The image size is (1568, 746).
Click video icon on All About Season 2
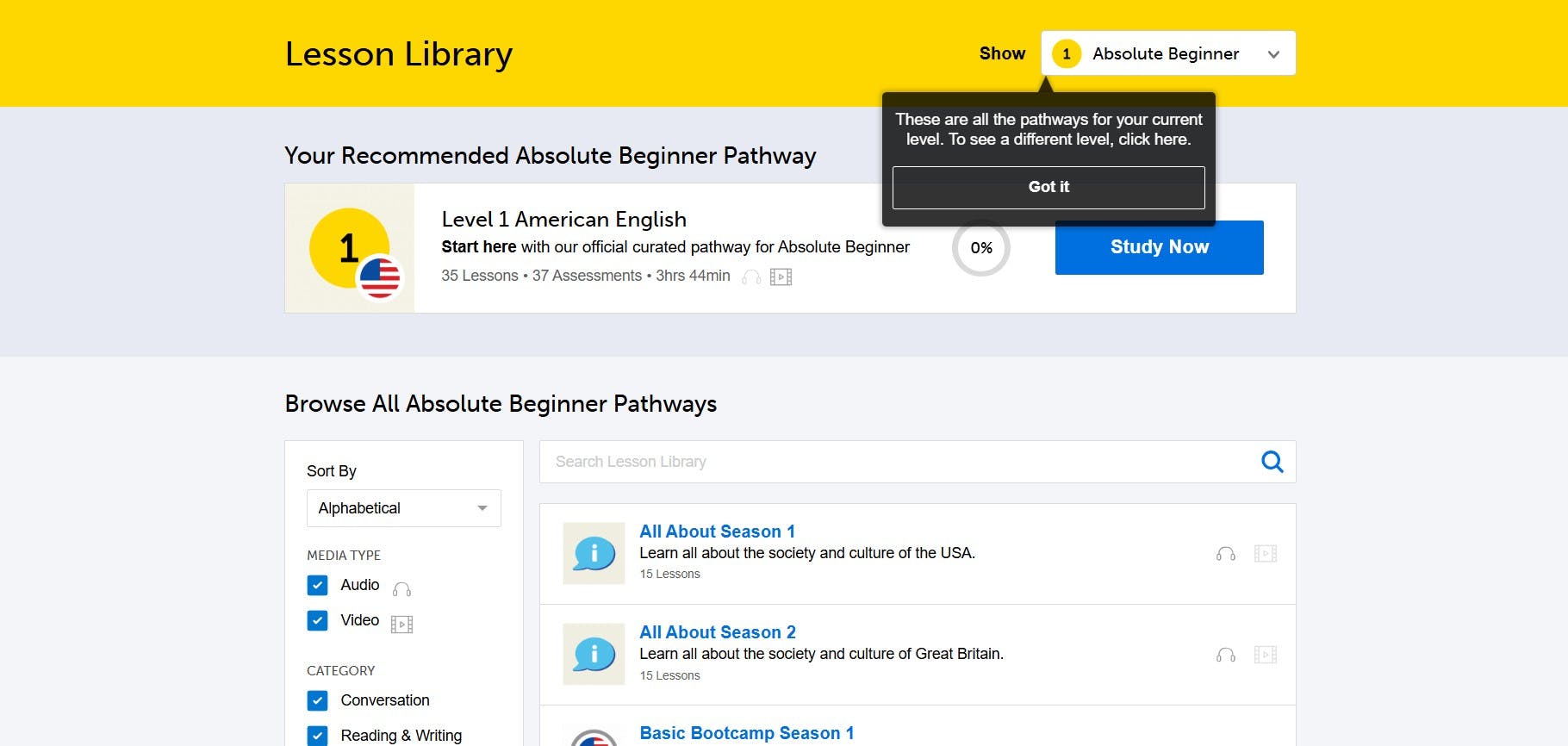[1265, 655]
